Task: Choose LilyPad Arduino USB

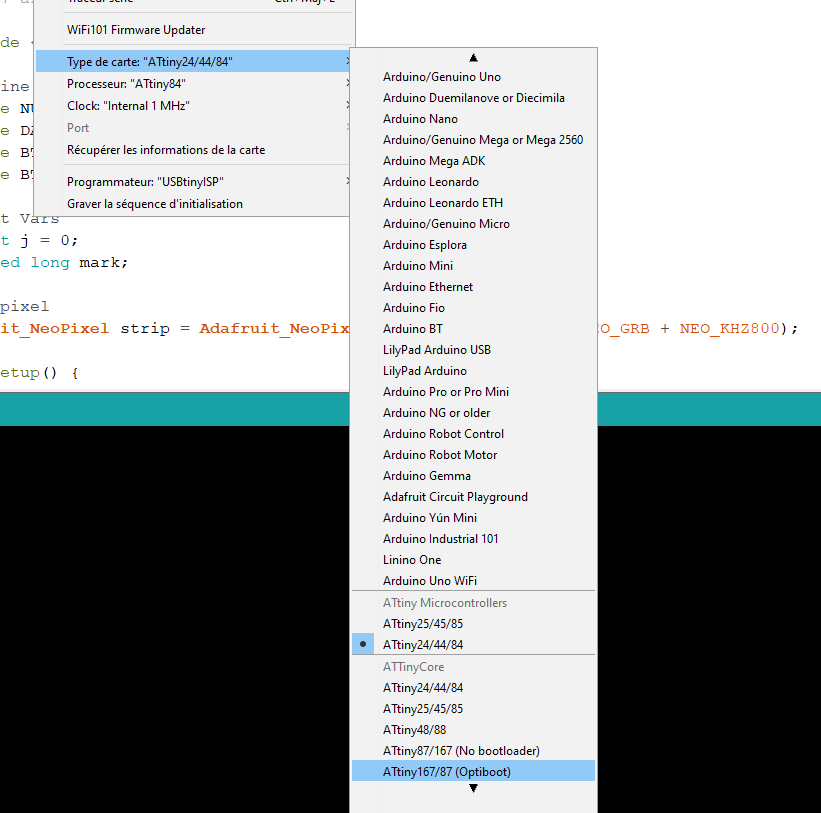Action: coord(473,350)
